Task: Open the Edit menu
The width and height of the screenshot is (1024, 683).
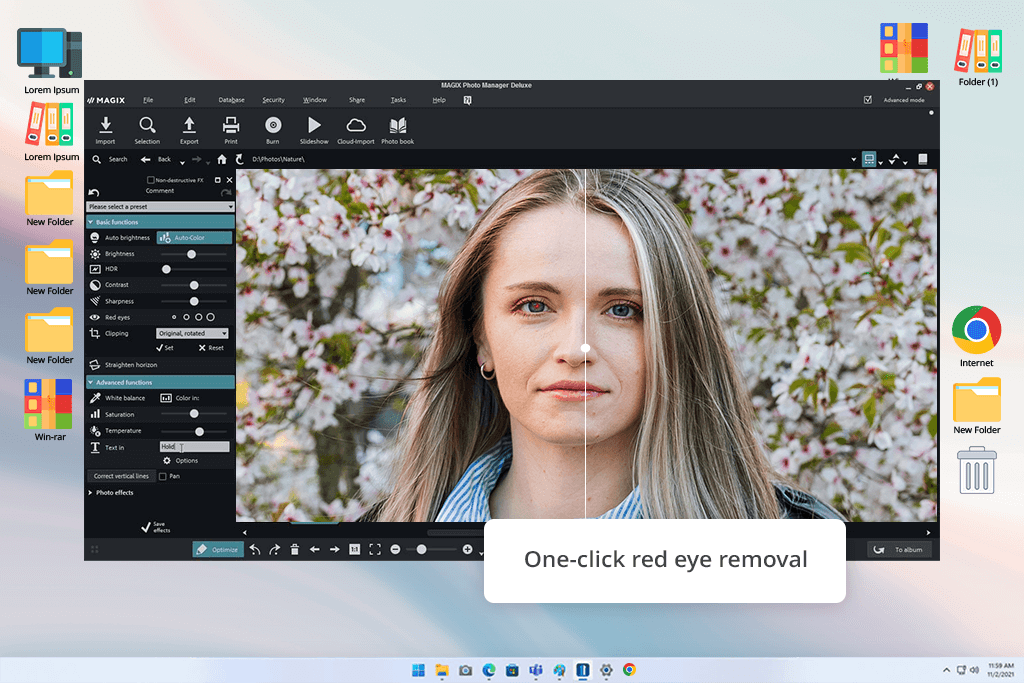Action: coord(190,100)
